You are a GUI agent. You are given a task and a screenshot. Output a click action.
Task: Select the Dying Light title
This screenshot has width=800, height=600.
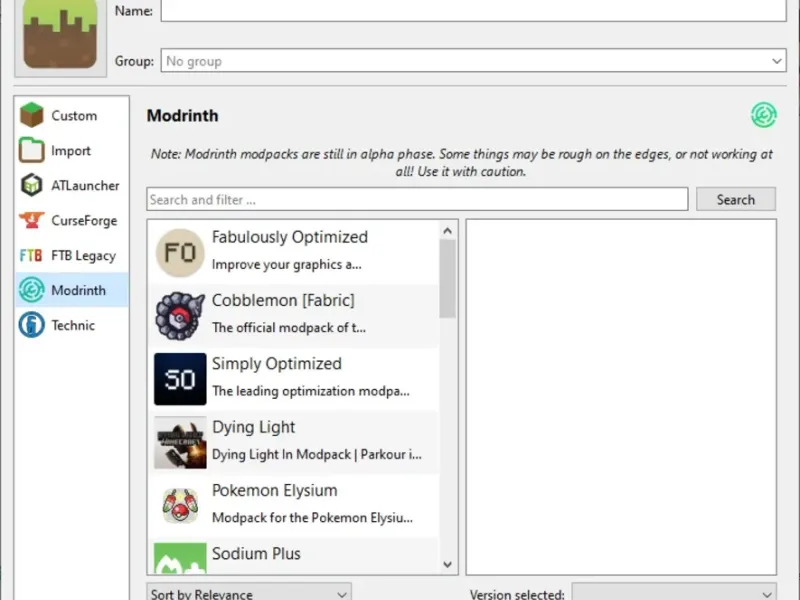click(x=254, y=427)
